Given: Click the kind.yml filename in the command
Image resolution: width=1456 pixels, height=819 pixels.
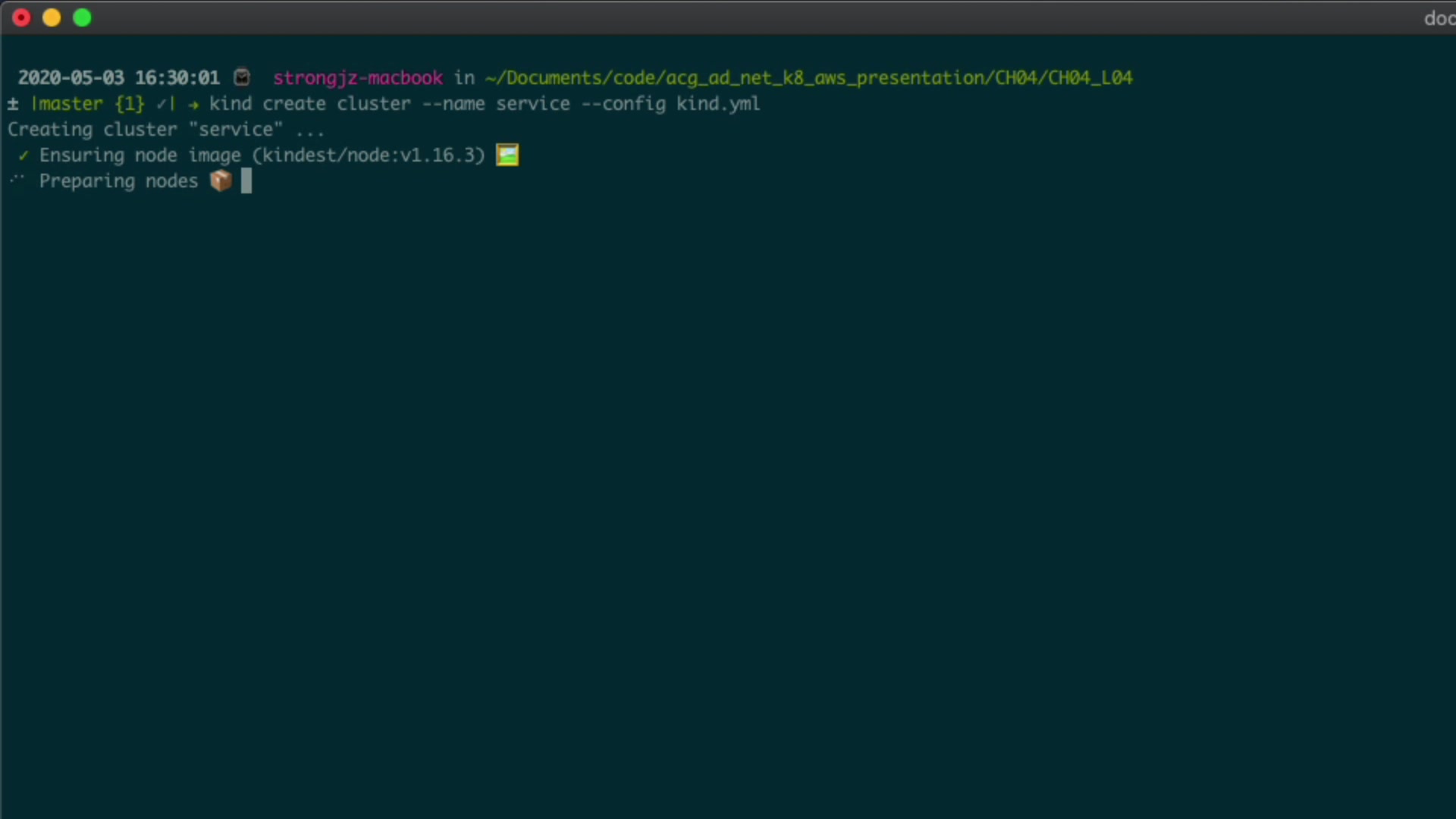Looking at the screenshot, I should [x=717, y=104].
